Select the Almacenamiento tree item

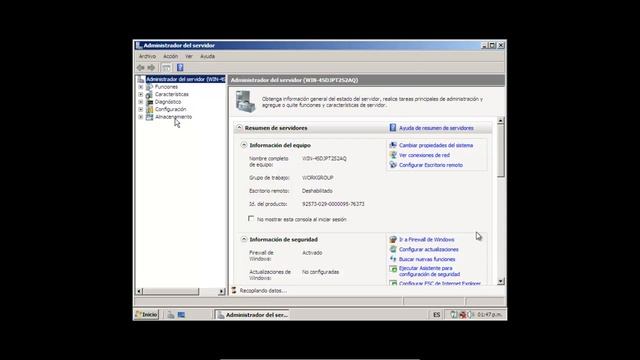pyautogui.click(x=173, y=117)
